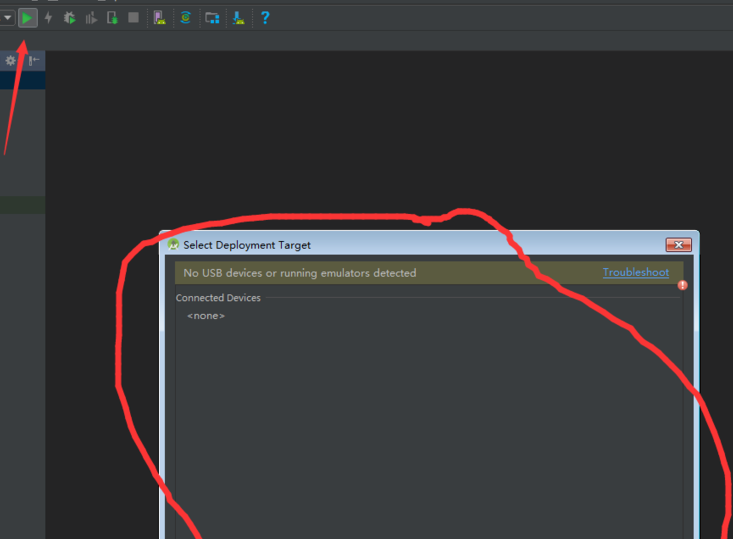Click Apply Changes lightning bolt icon
This screenshot has width=733, height=539.
pos(48,17)
